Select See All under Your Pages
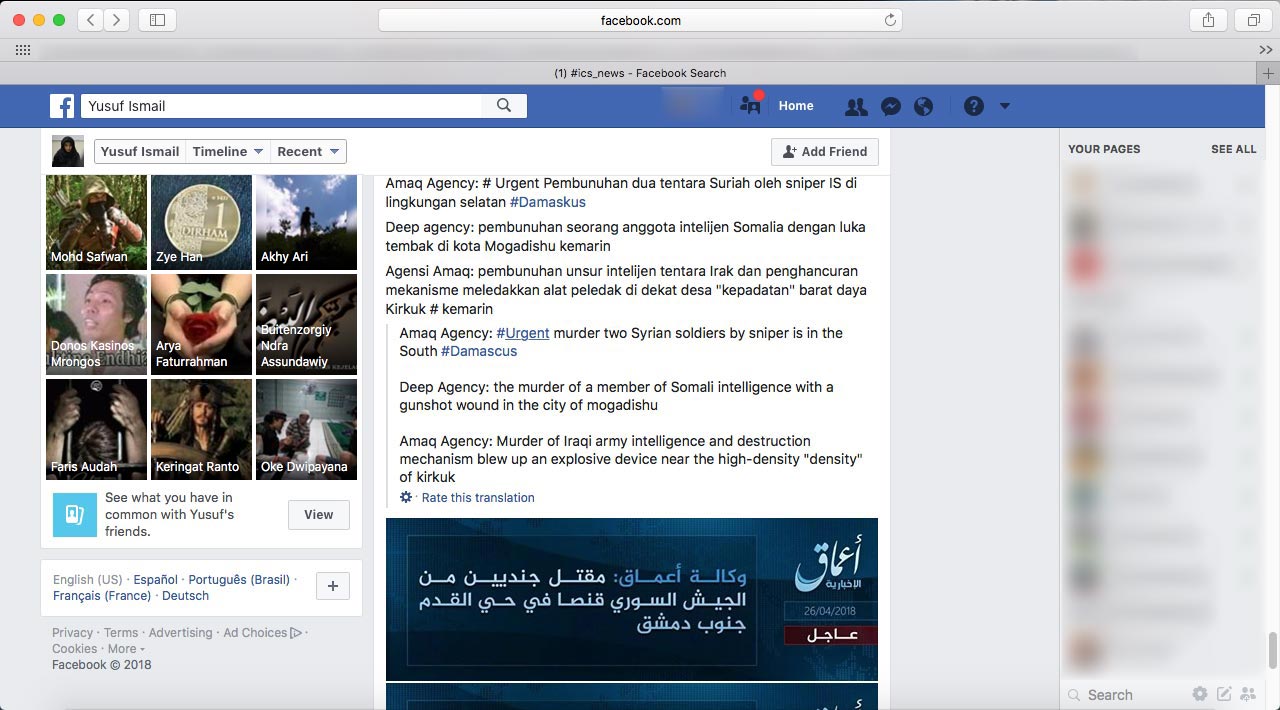 (x=1233, y=149)
